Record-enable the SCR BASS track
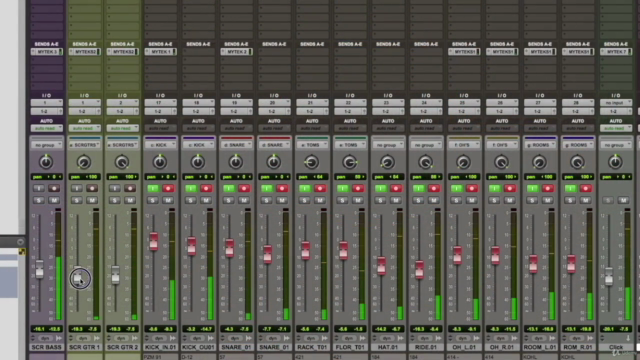640x360 pixels. pyautogui.click(x=54, y=188)
